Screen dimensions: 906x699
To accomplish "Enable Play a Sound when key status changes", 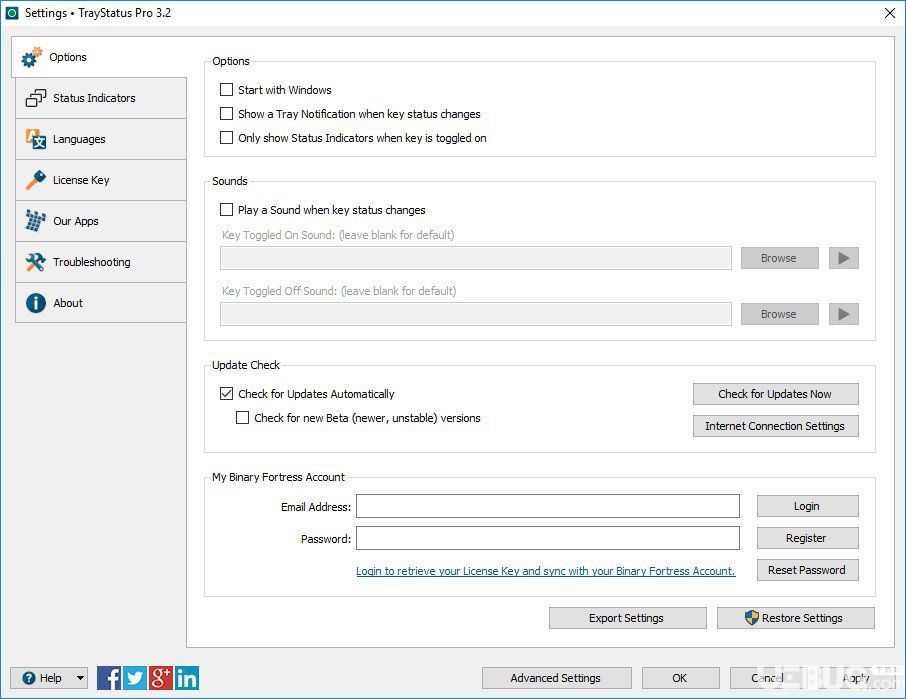I will tap(226, 210).
